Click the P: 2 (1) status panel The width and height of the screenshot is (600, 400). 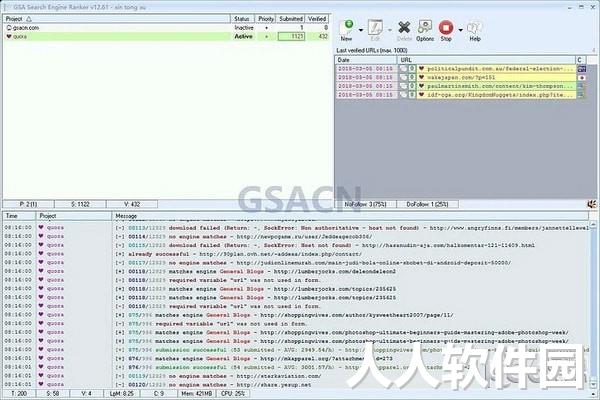(28, 204)
